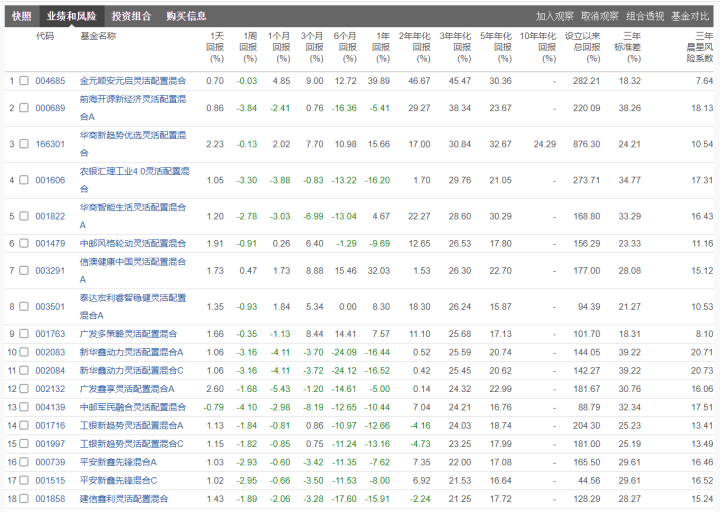Sort by 三年晨星风险系数 column header
This screenshot has width=720, height=512.
tap(700, 47)
